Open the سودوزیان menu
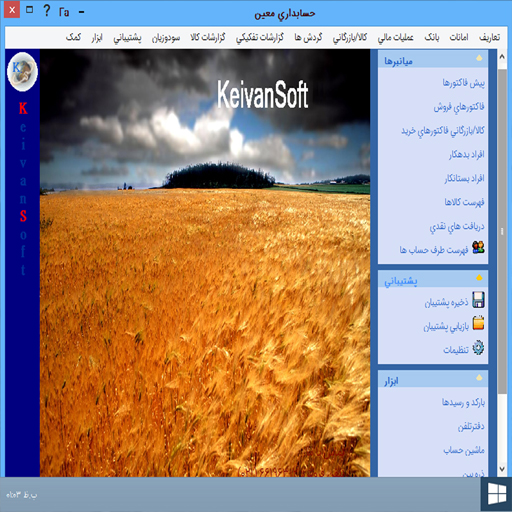Image resolution: width=512 pixels, height=512 pixels. (166, 38)
